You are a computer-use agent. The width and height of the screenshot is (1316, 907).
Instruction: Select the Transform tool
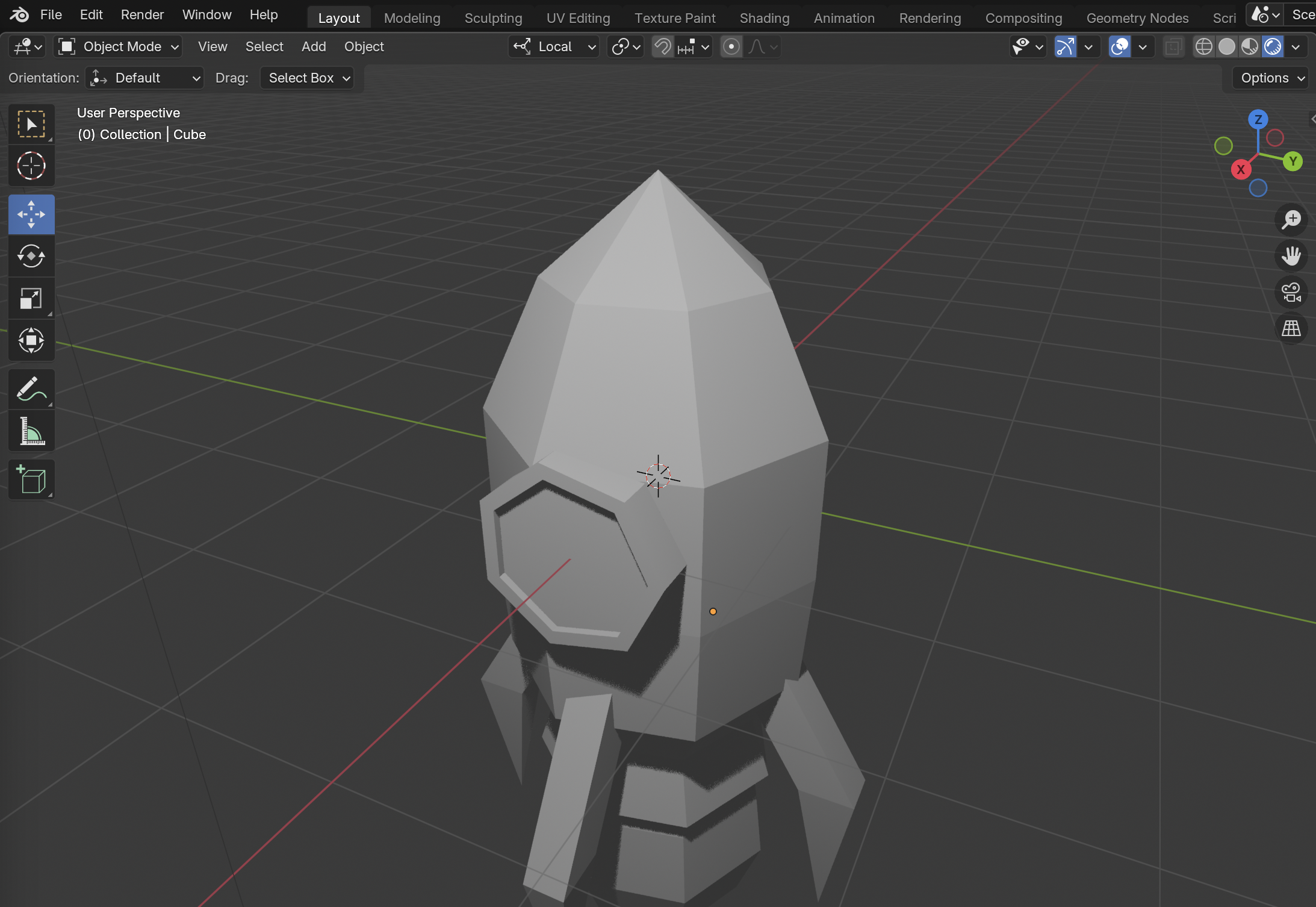tap(31, 341)
